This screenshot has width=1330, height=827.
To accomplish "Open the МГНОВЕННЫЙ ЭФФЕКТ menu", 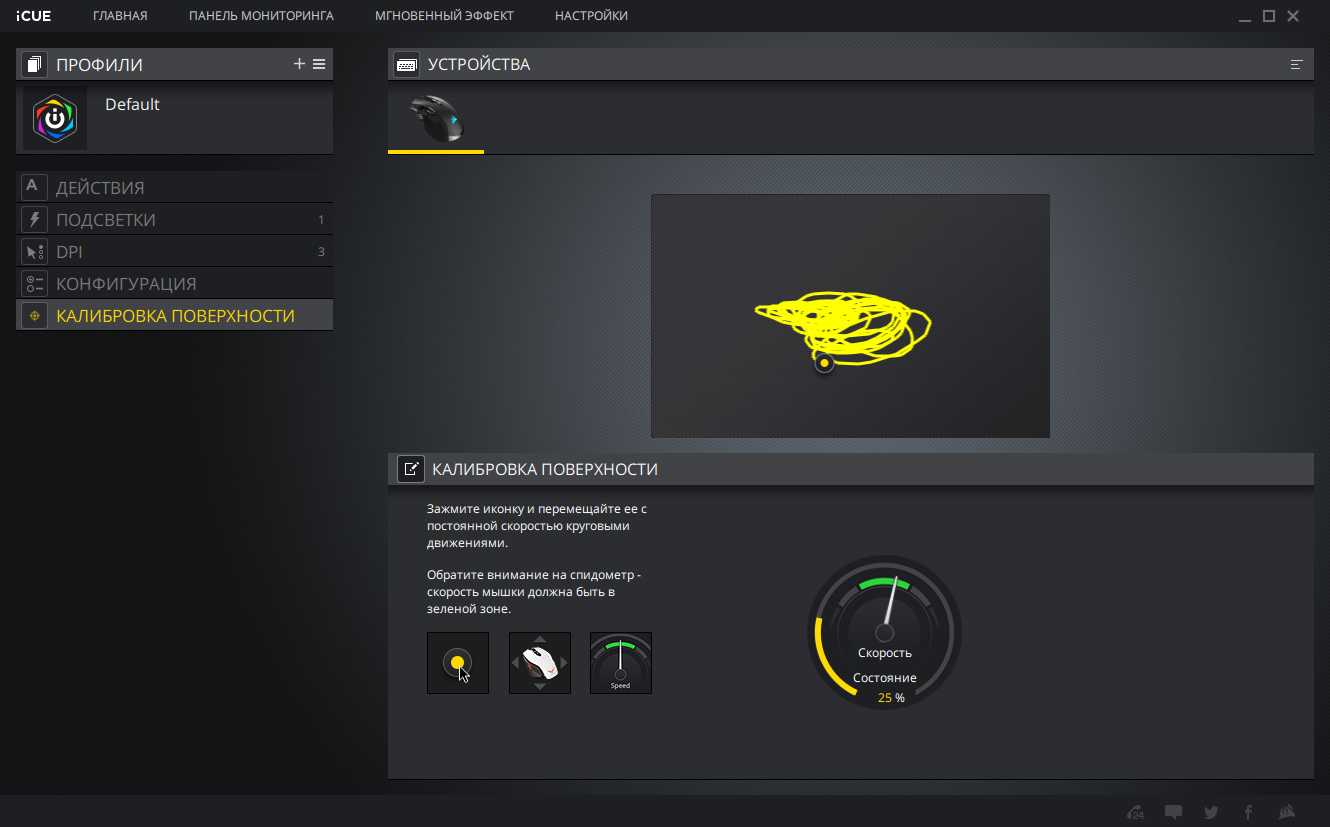I will [x=444, y=16].
